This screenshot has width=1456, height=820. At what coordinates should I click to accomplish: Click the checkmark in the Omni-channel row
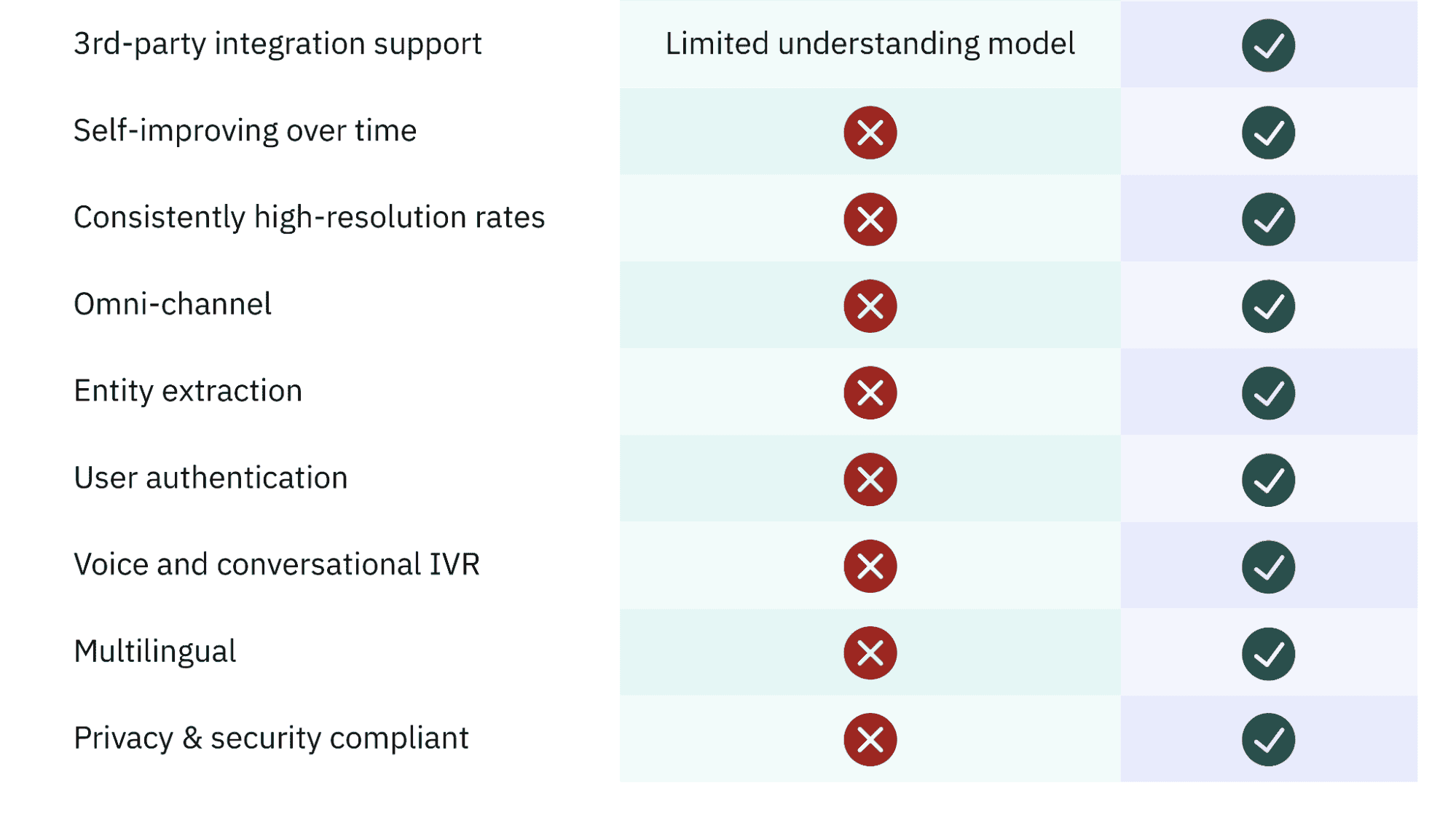point(1268,306)
